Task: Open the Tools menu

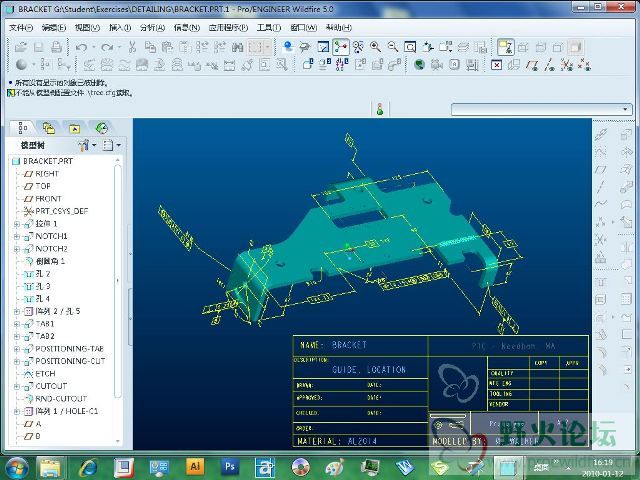Action: [x=269, y=27]
